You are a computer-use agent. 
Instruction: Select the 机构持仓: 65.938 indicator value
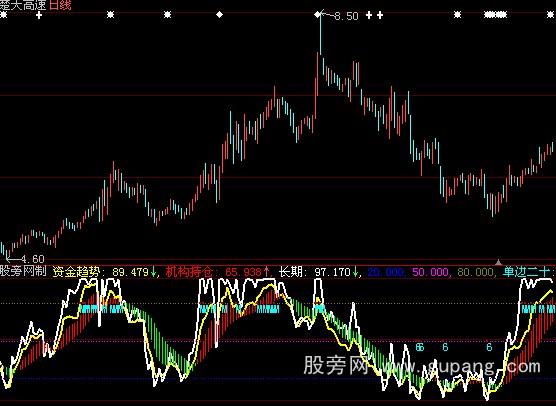(x=218, y=272)
